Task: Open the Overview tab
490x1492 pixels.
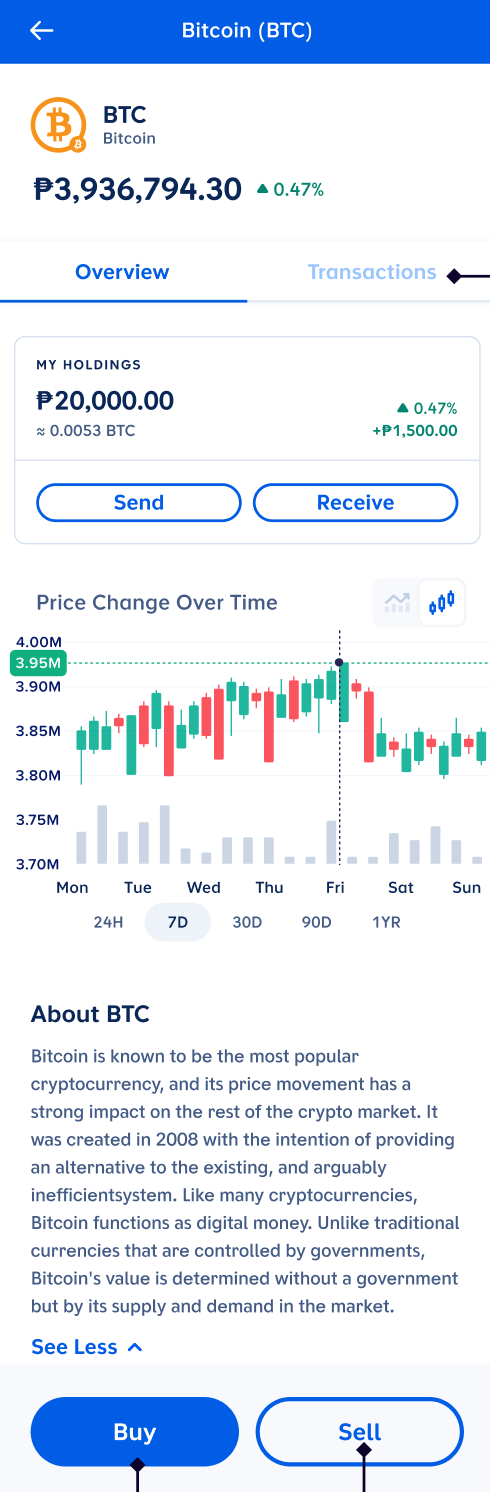Action: [123, 272]
